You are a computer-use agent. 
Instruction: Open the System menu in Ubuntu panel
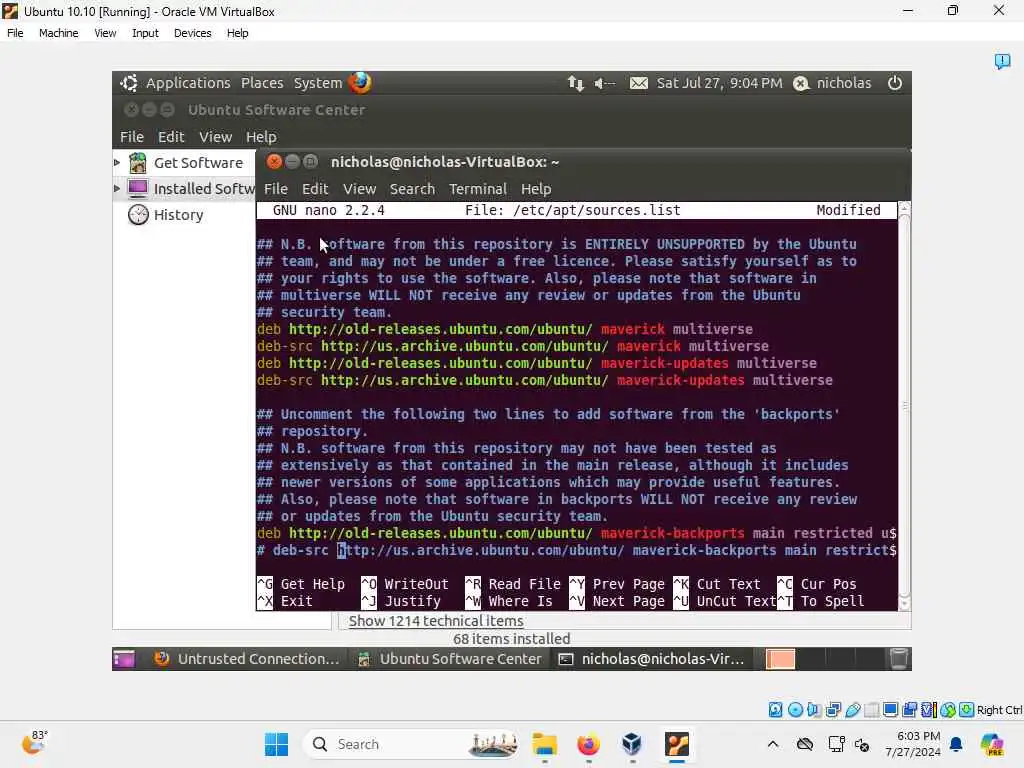(317, 83)
